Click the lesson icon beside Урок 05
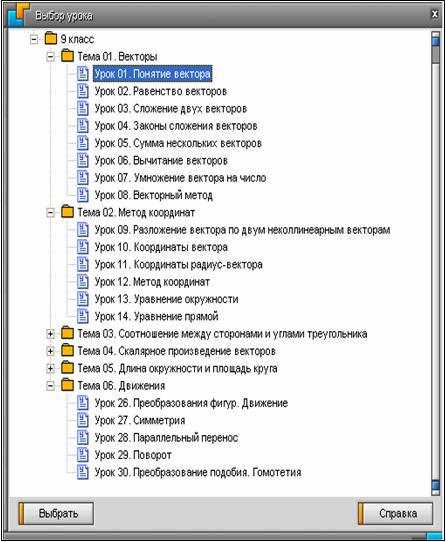The width and height of the screenshot is (446, 542). 83,143
